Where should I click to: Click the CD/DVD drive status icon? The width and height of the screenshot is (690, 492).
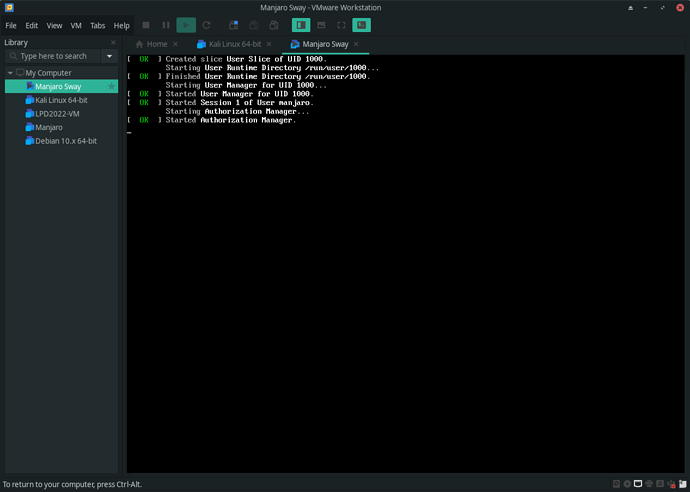[x=628, y=484]
